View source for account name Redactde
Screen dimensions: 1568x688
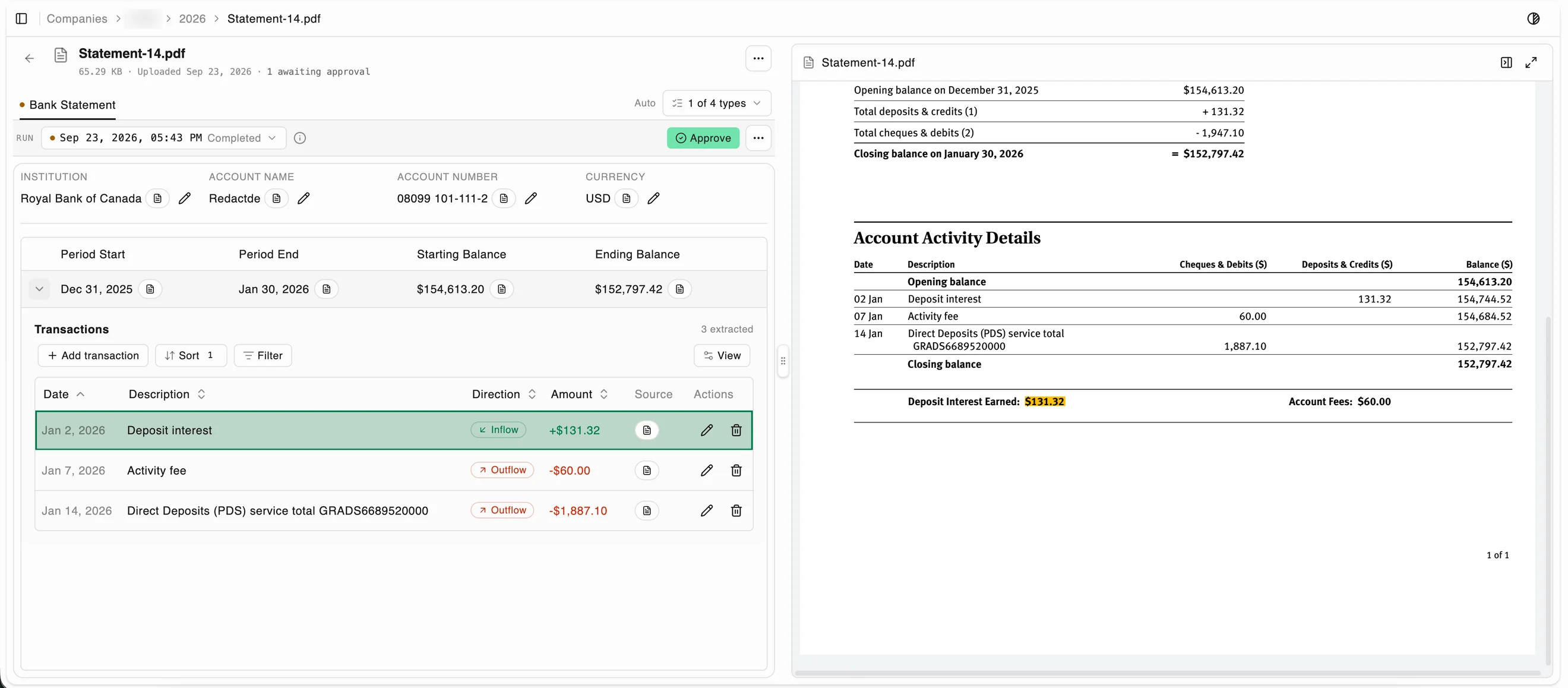point(276,198)
